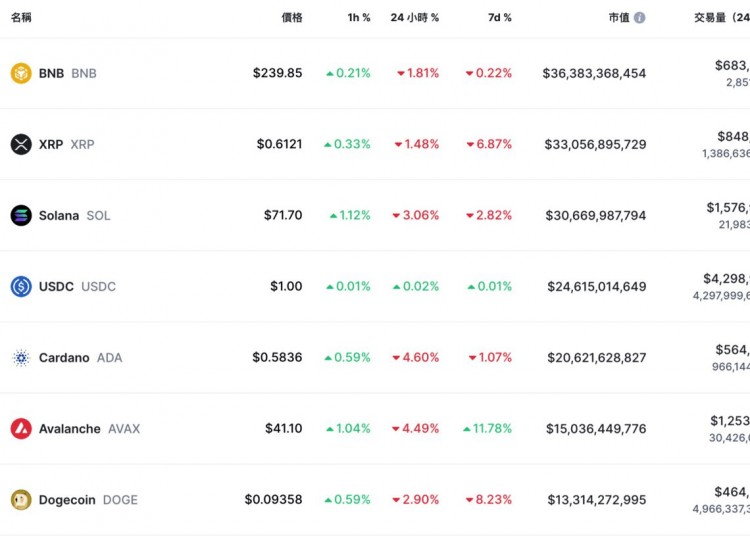Open the USDC coin name link
Screen dimensions: 750x536
point(77,286)
